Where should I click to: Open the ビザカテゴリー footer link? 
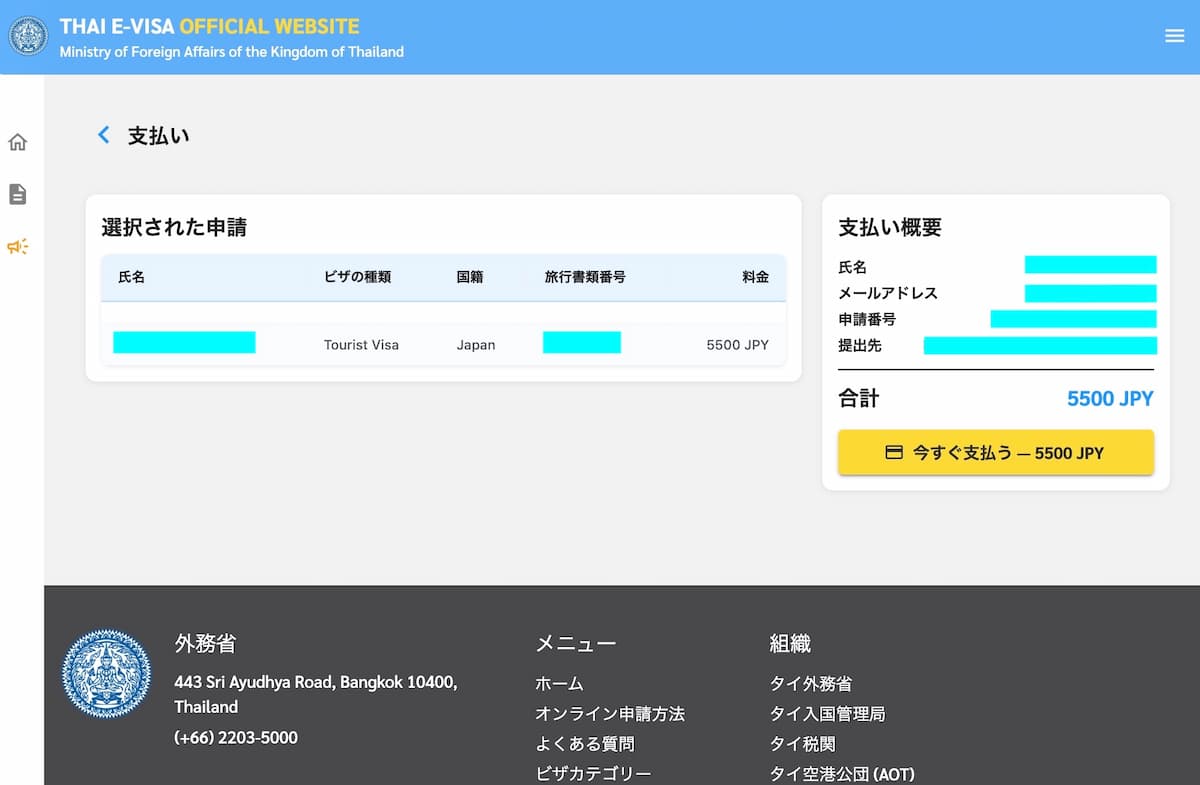click(593, 774)
